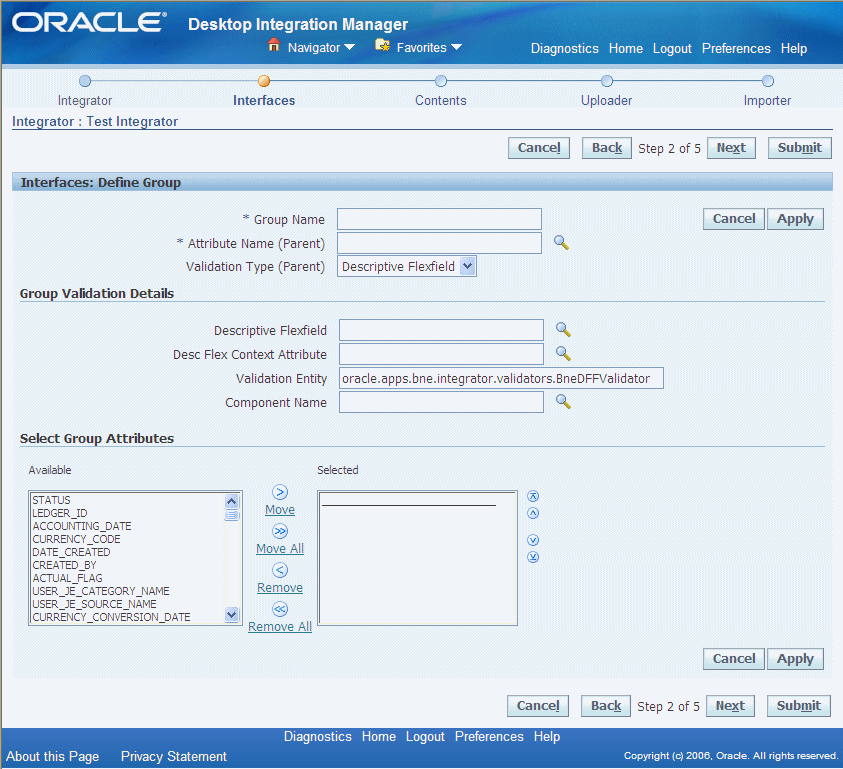
Task: Open Help in top header
Action: 794,48
